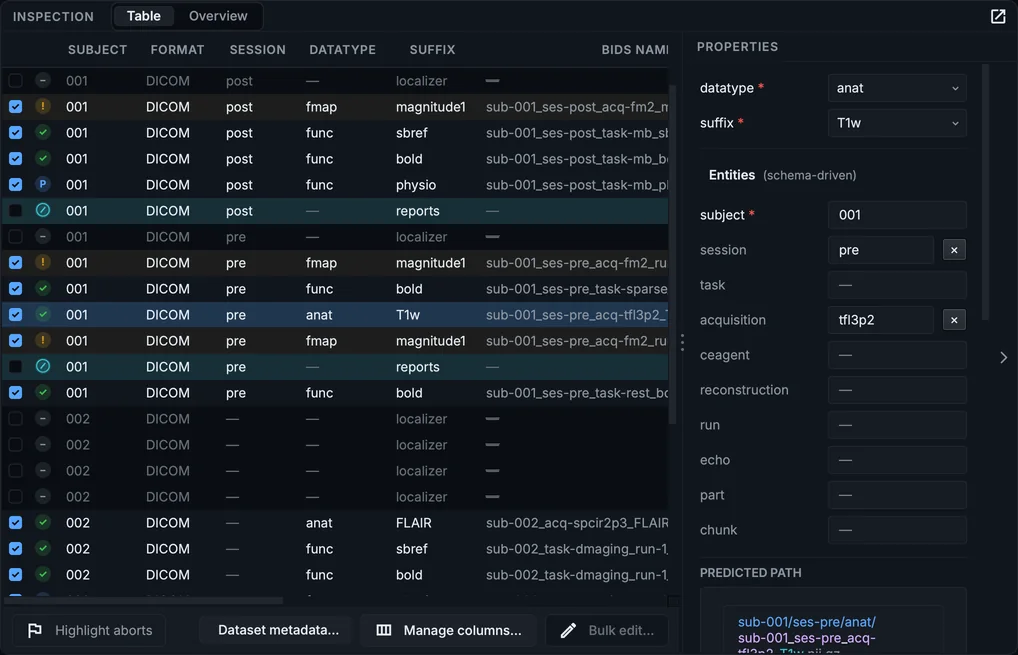Expand the side panel with the right chevron
Viewport: 1018px width, 655px height.
(1004, 357)
